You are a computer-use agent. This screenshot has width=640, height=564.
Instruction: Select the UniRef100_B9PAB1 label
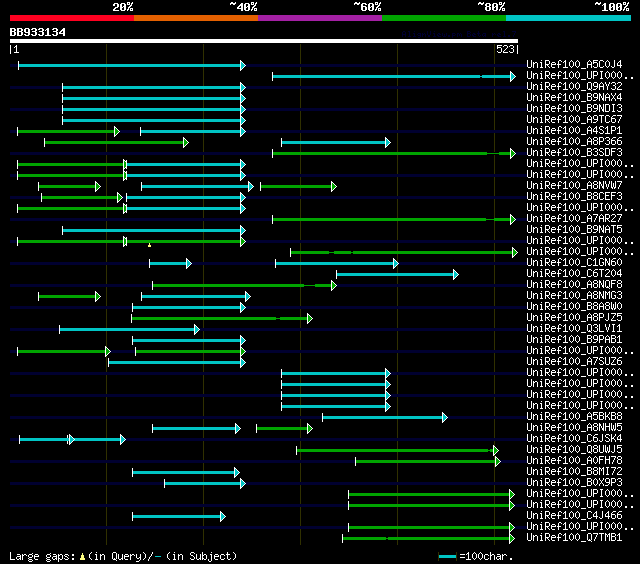[574, 340]
